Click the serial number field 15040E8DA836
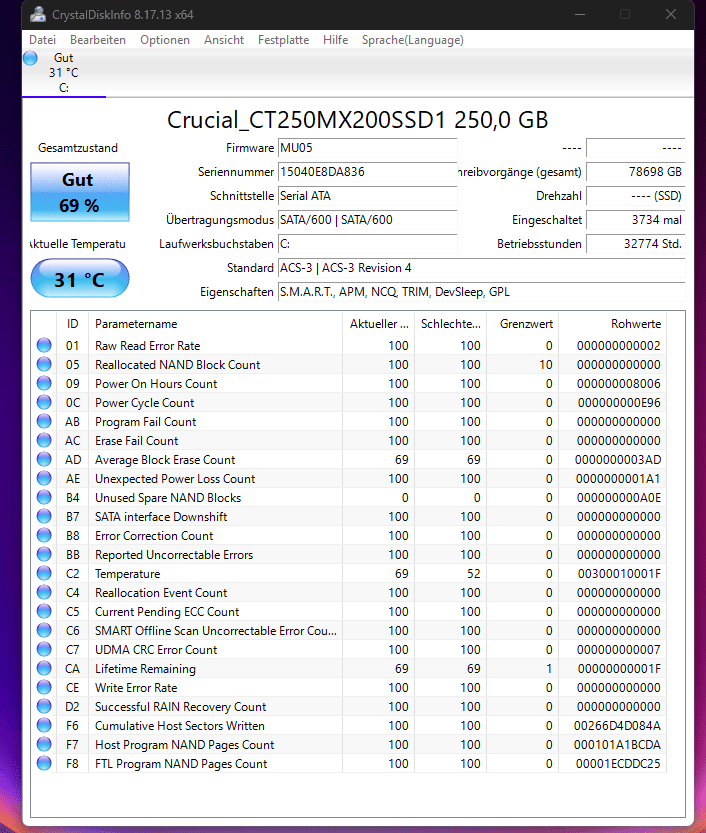706x833 pixels. tap(367, 172)
